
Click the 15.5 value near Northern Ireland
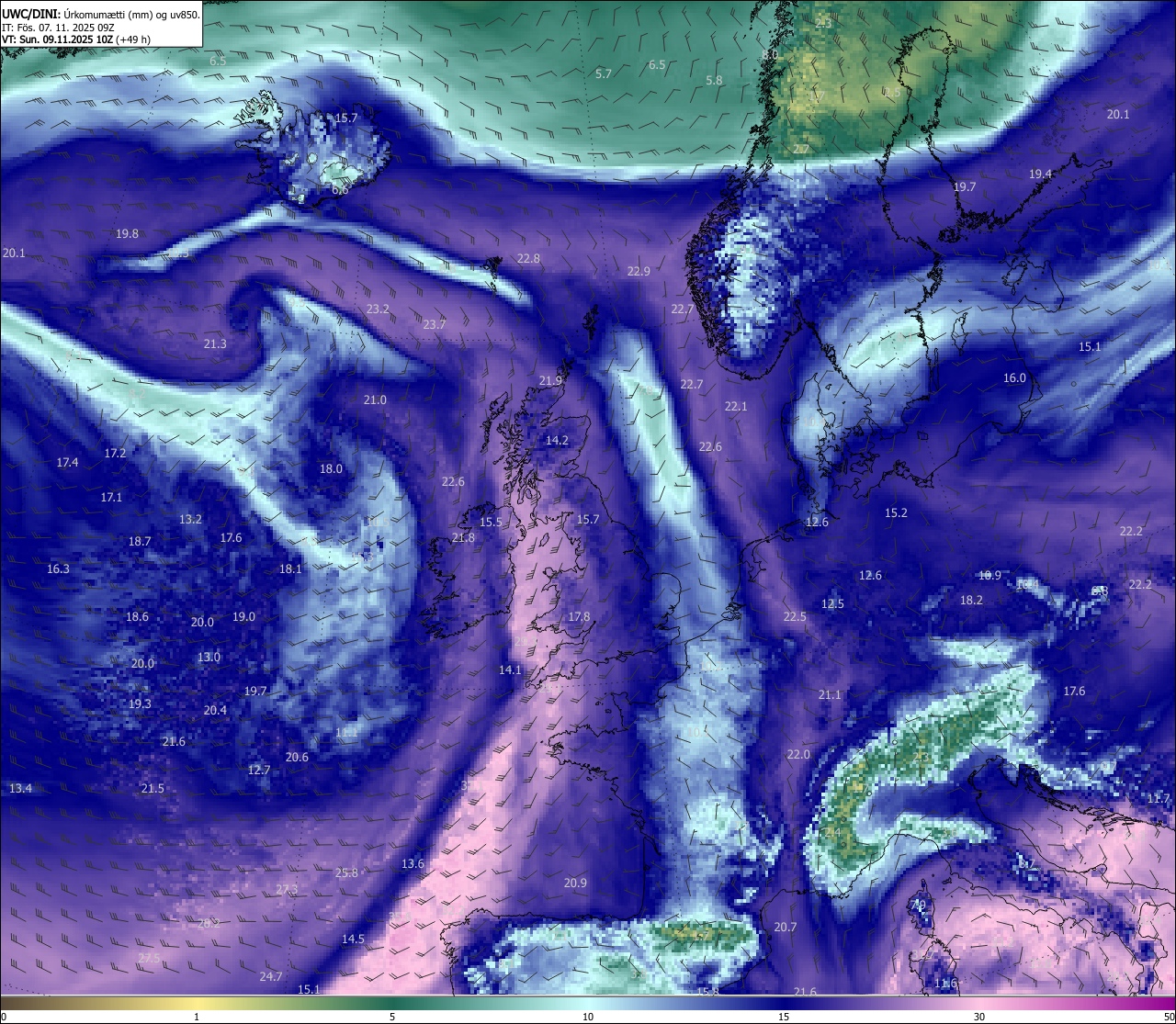tap(491, 523)
